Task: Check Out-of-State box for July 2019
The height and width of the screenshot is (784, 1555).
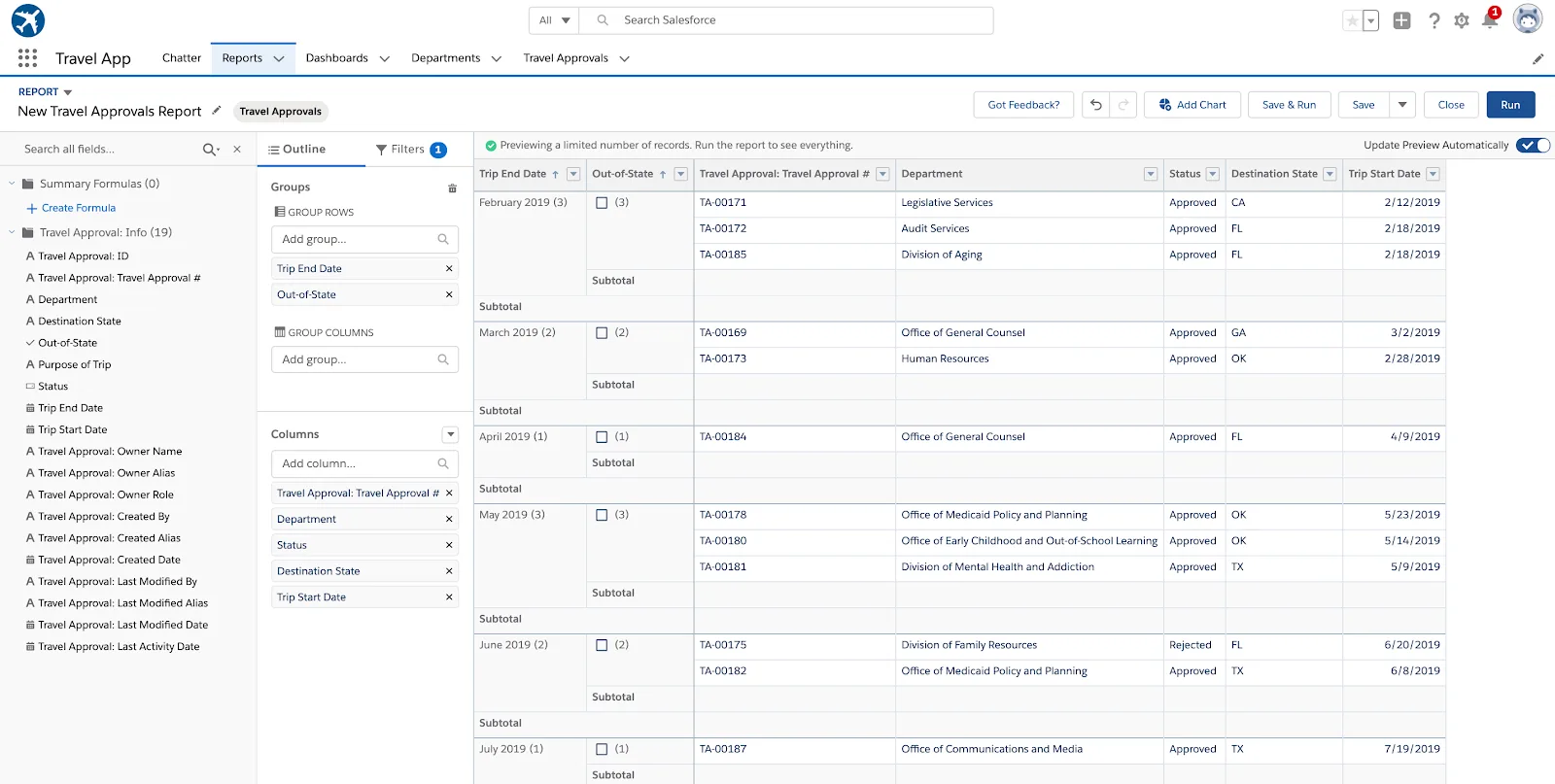Action: pos(602,749)
